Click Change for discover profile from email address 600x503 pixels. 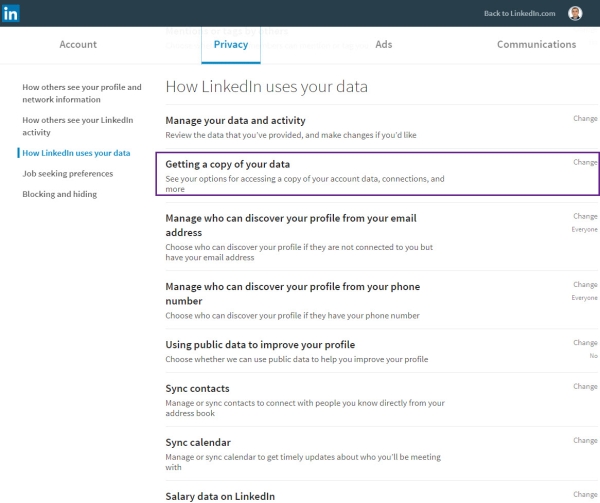(585, 216)
